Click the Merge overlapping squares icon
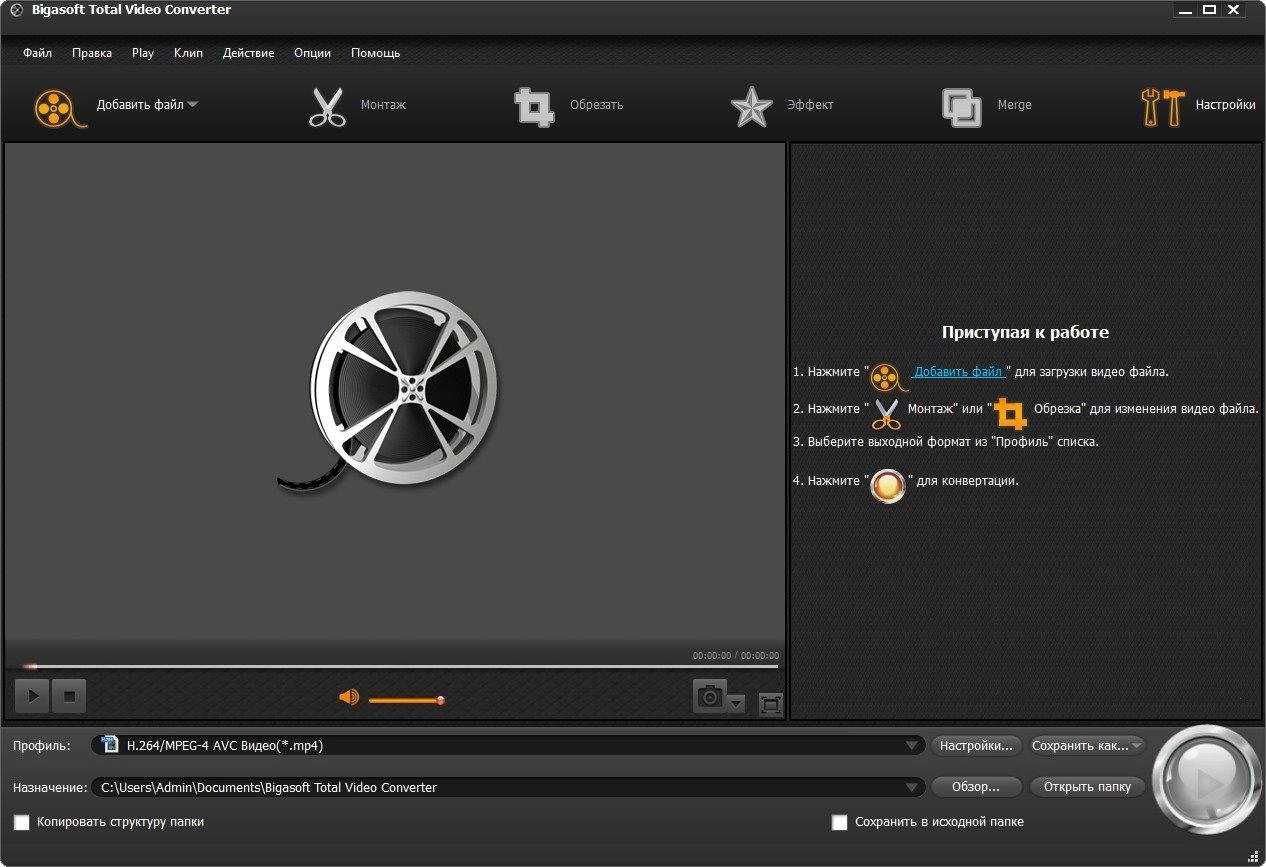Screen dimensions: 1266x867 961,107
